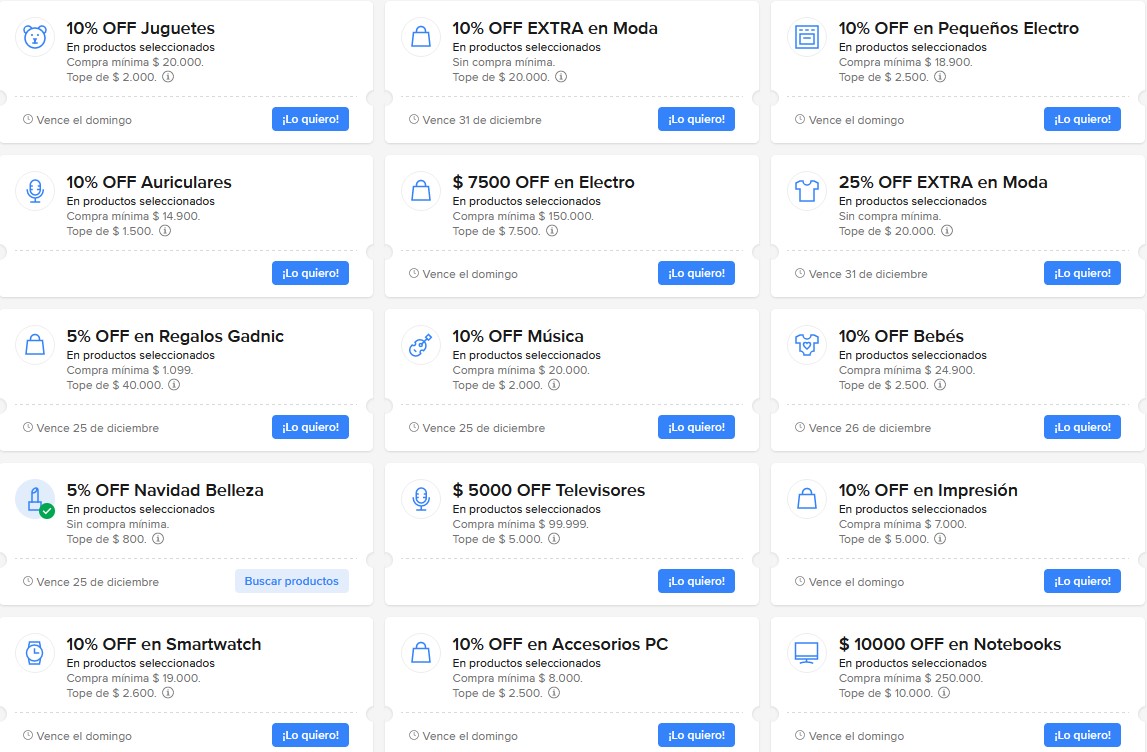Click the microphone icon on Auriculares coupon

click(35, 190)
